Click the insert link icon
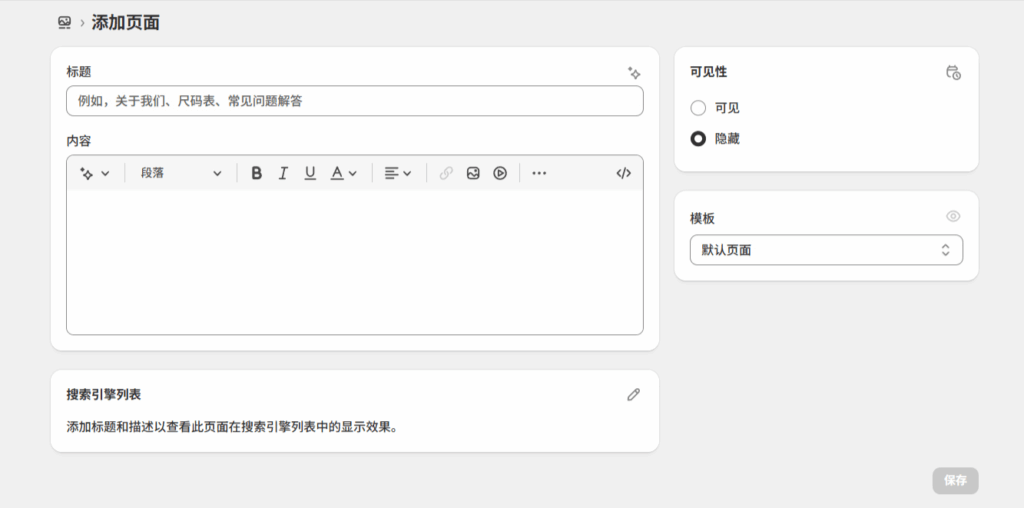This screenshot has height=508, width=1024. pyautogui.click(x=446, y=173)
